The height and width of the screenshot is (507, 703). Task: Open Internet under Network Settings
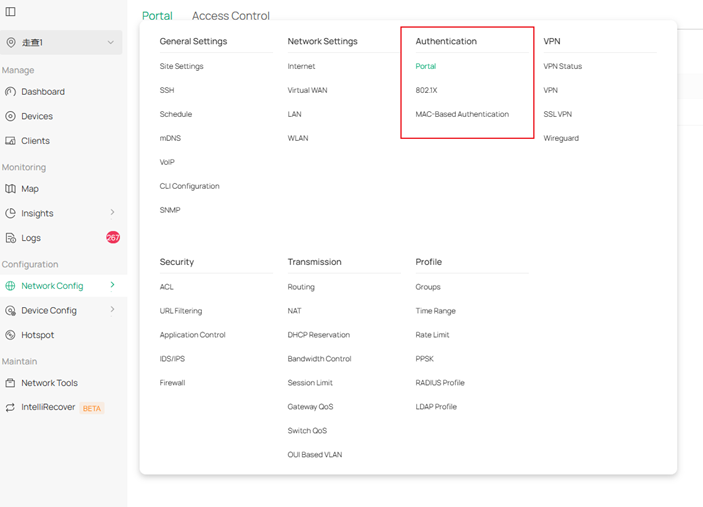point(301,66)
